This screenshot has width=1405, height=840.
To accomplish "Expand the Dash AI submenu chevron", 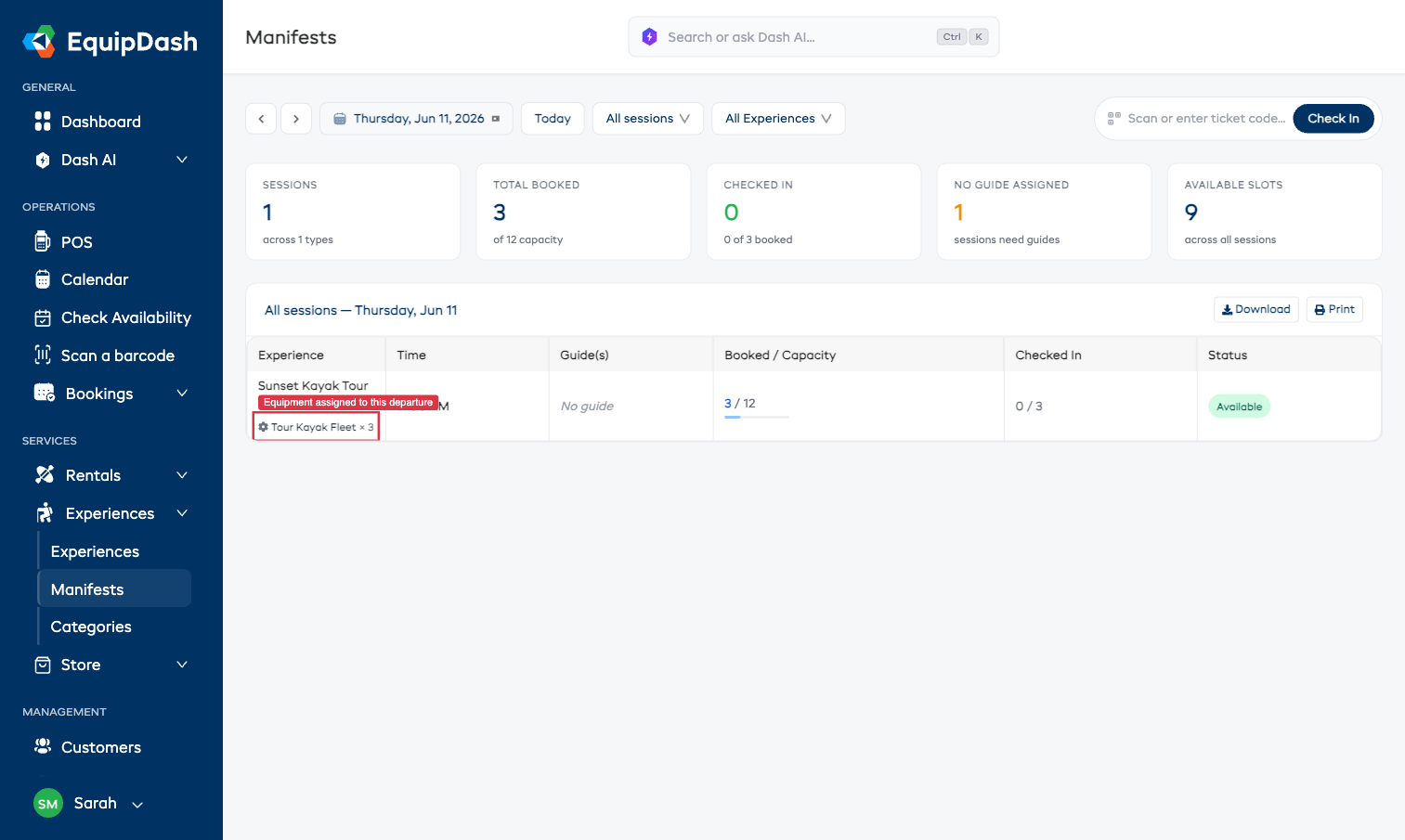I will 182,160.
